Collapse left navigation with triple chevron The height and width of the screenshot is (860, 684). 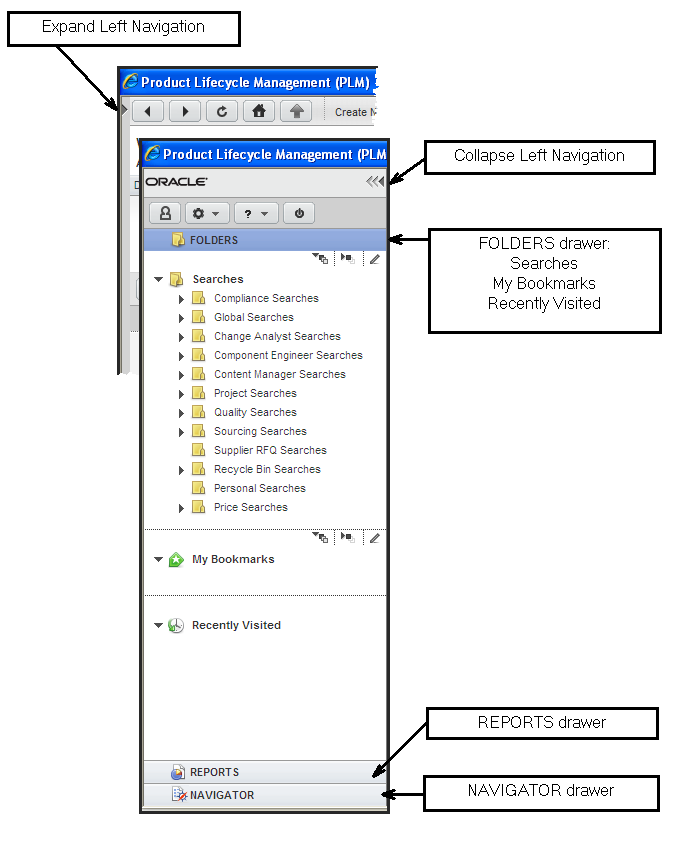tap(375, 182)
